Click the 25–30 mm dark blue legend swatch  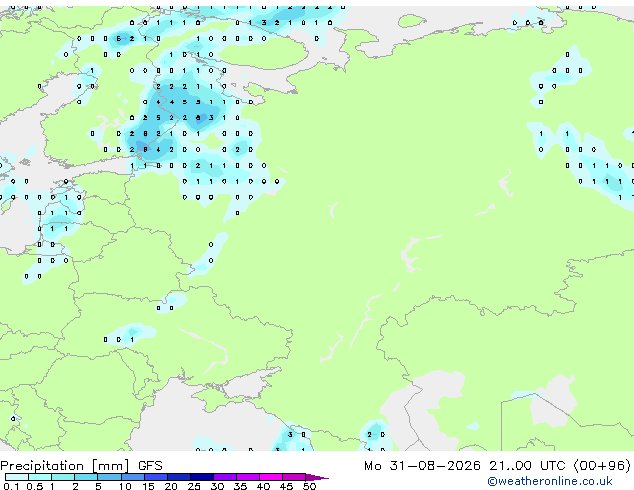201,477
